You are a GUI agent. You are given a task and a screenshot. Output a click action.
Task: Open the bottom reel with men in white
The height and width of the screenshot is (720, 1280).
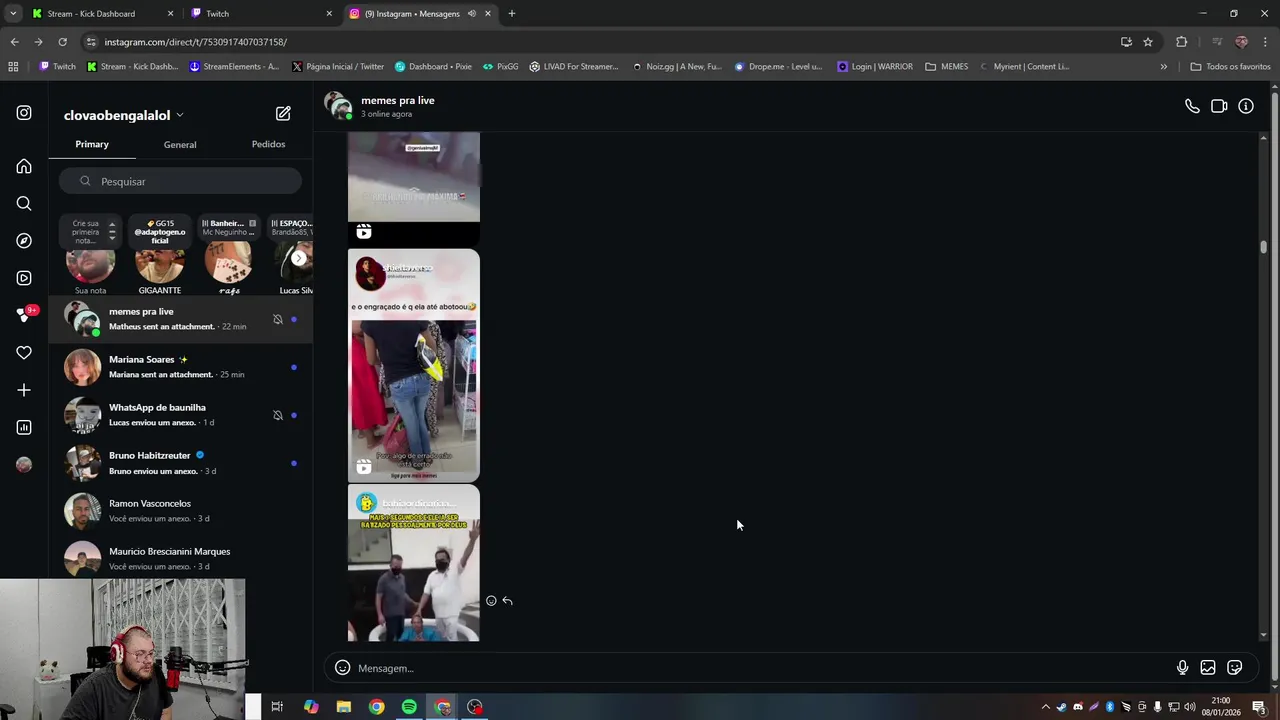(x=414, y=563)
